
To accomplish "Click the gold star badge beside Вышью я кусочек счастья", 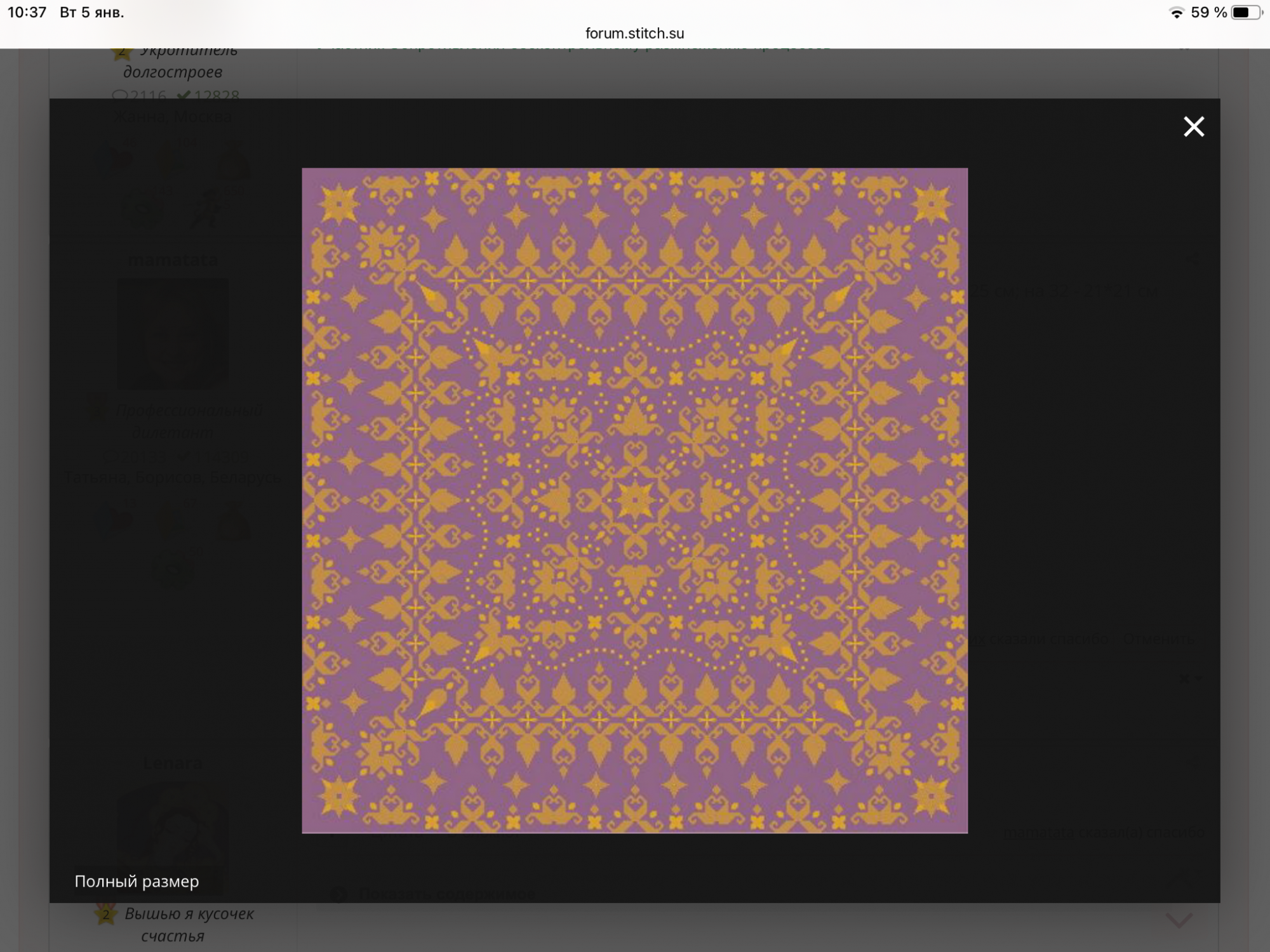I will [x=105, y=915].
